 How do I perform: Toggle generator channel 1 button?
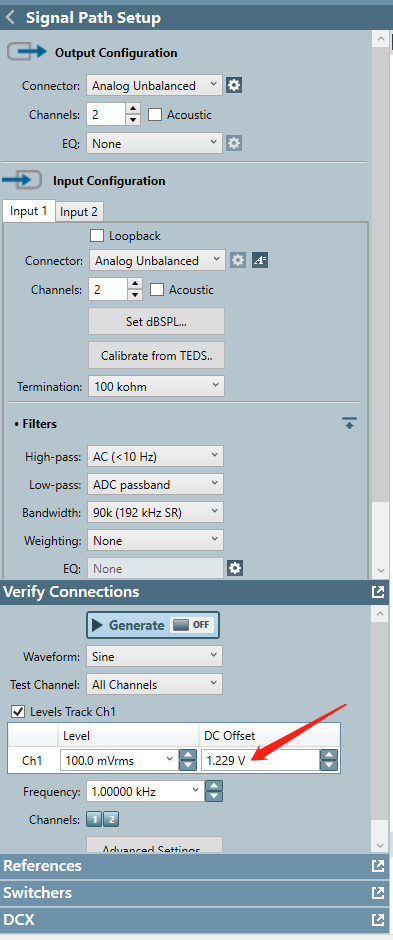point(95,820)
